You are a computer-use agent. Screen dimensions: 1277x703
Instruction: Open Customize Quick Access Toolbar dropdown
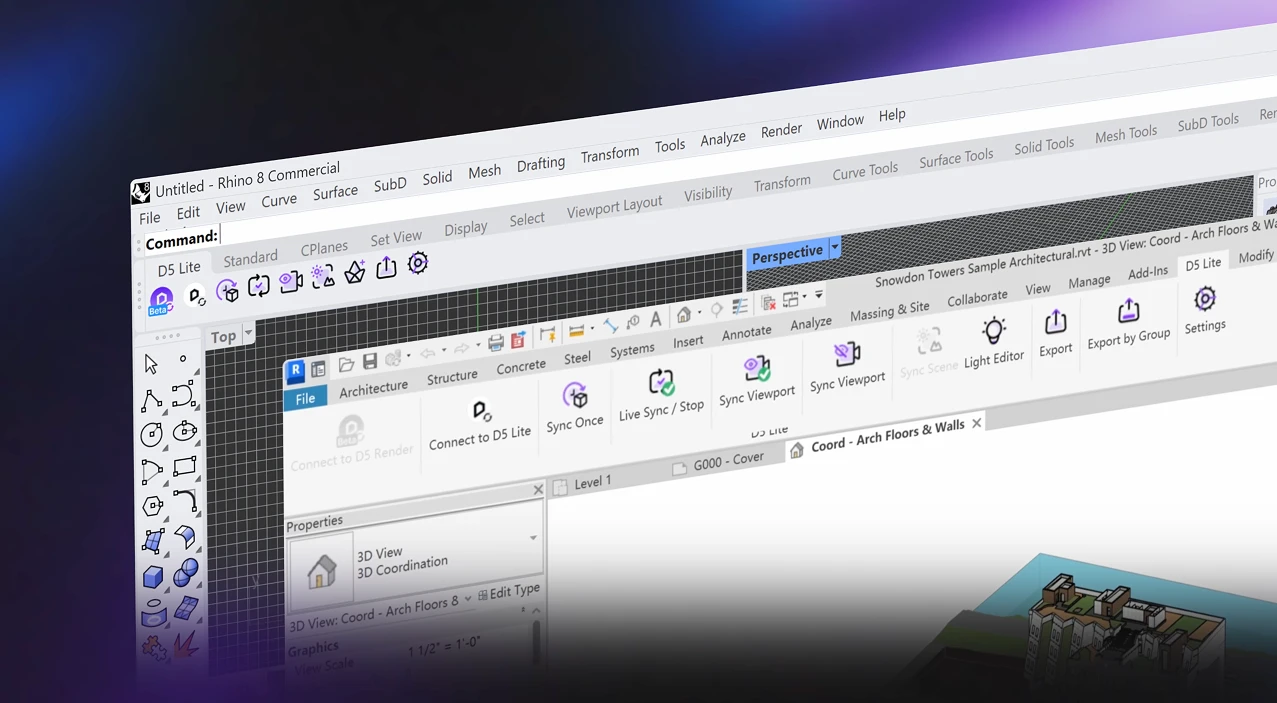tap(819, 295)
